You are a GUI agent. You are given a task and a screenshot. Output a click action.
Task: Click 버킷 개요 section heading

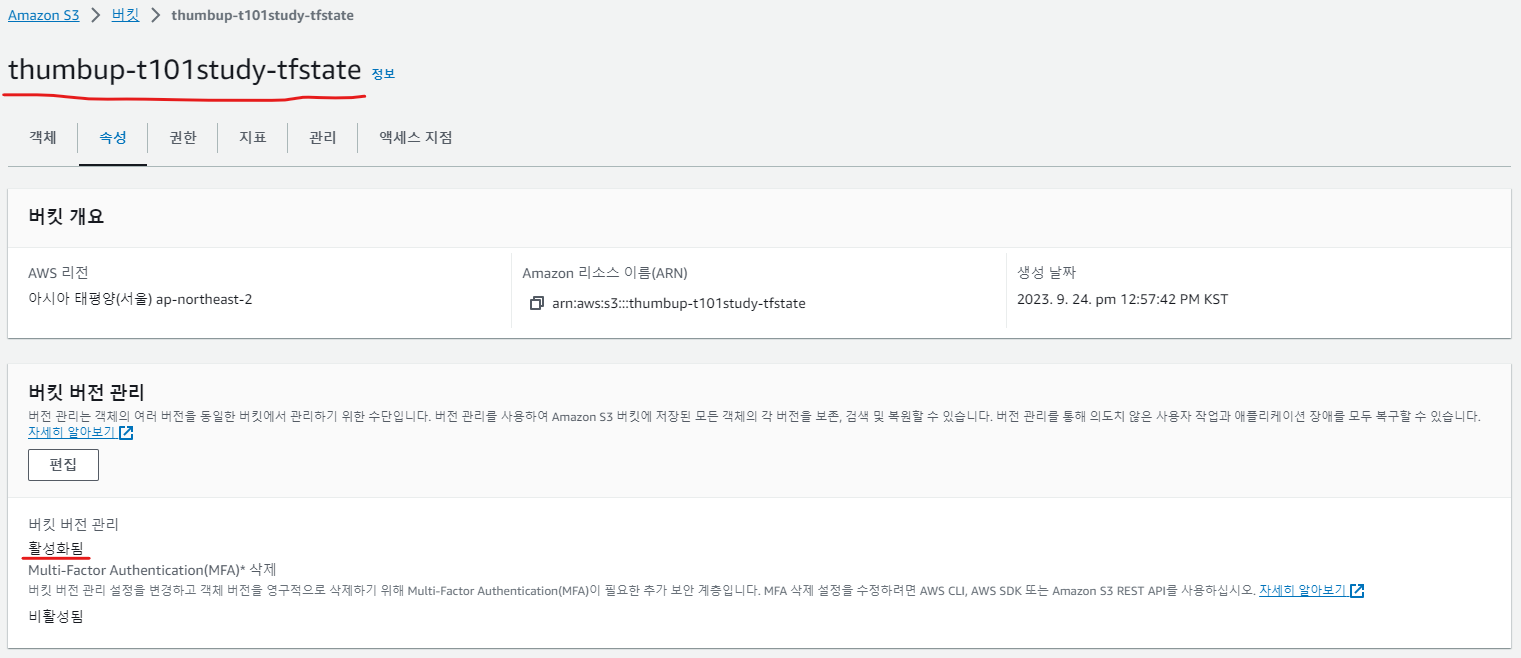pos(66,216)
